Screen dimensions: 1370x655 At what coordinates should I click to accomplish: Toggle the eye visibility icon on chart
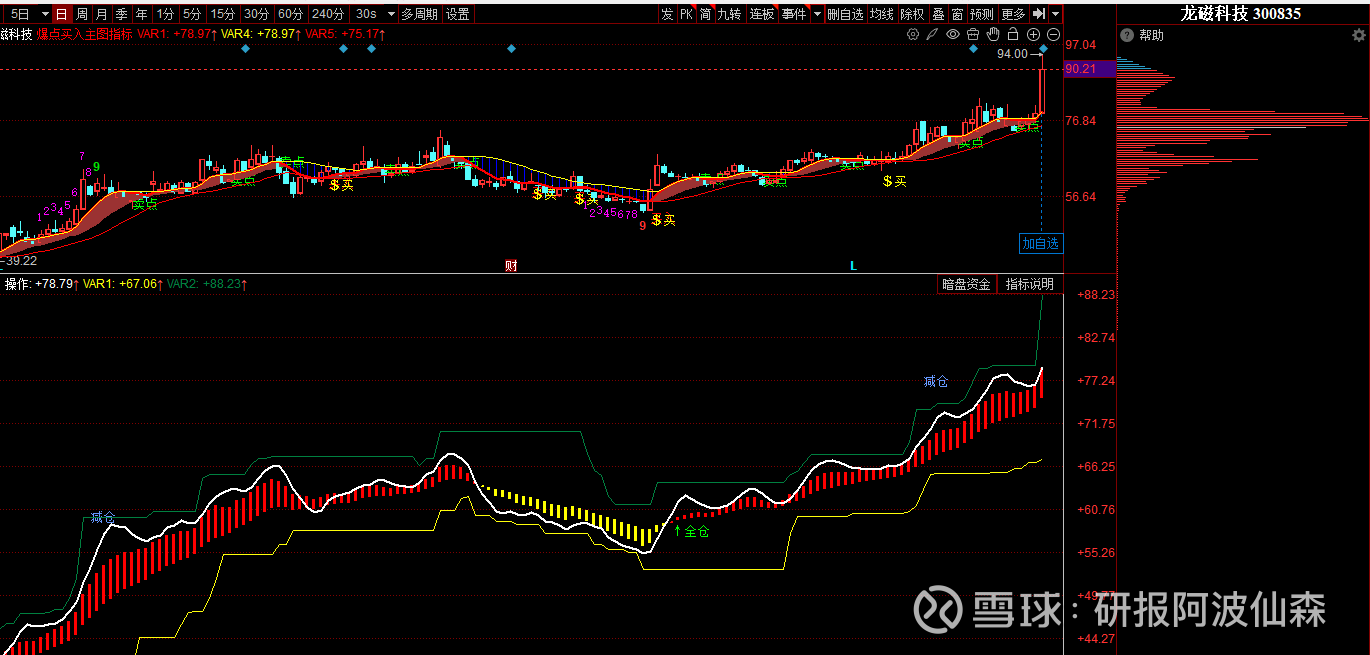click(953, 34)
